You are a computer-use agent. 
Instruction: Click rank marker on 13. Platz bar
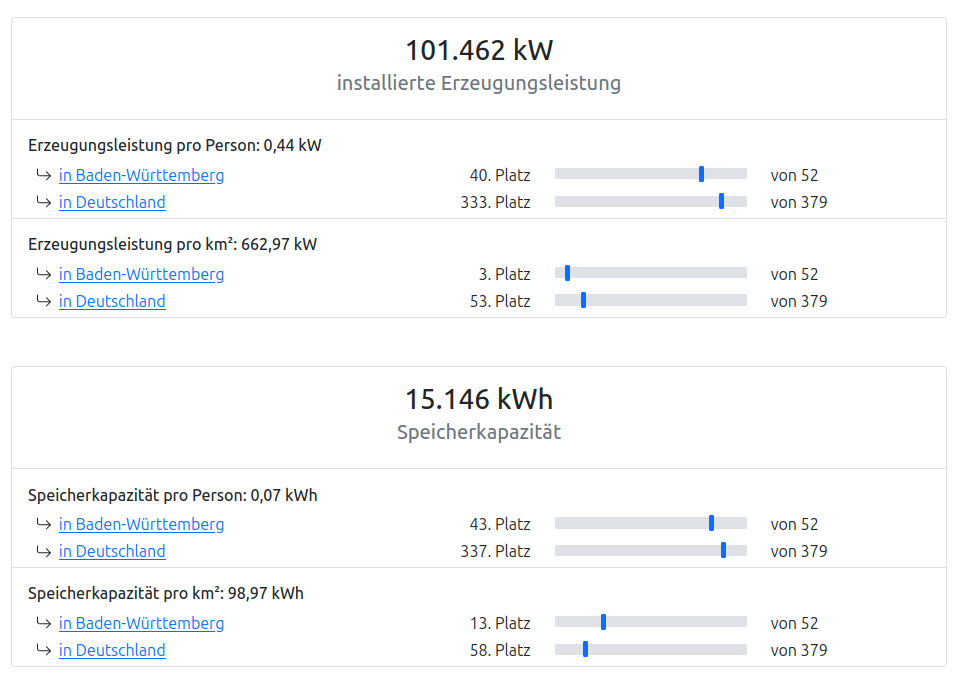tap(604, 621)
